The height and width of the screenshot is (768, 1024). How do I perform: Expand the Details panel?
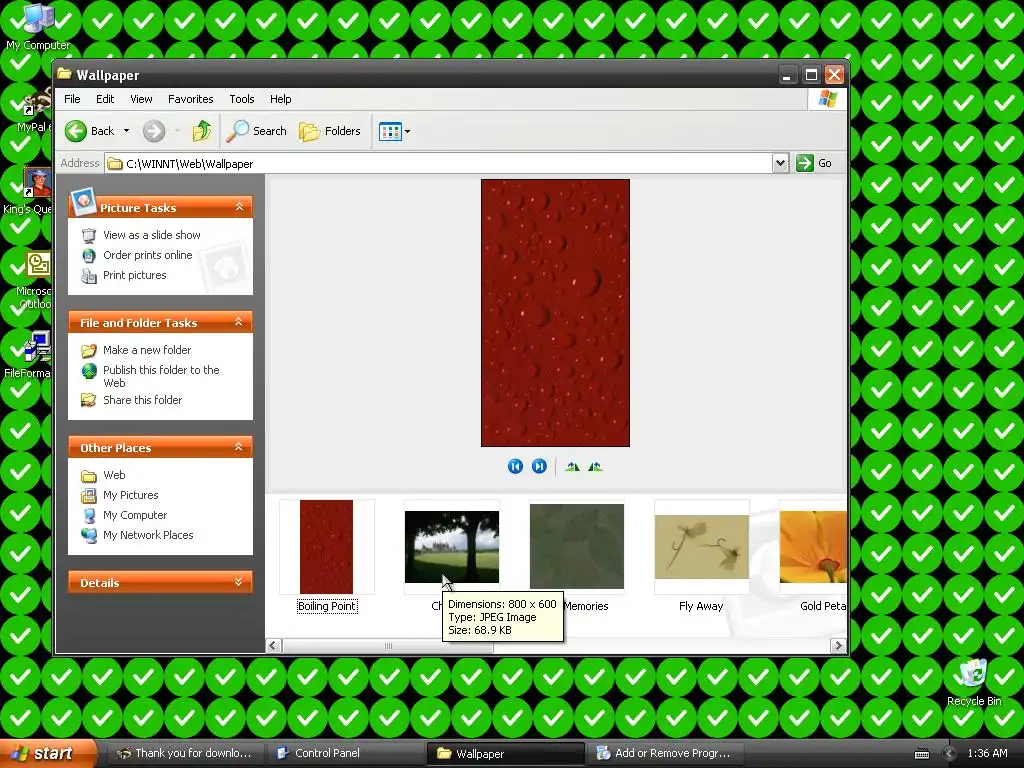239,582
